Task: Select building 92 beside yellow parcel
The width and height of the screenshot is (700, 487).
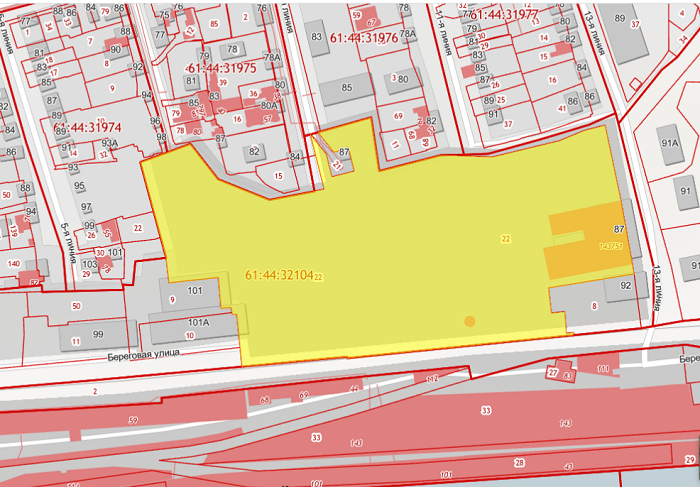Action: [x=626, y=286]
